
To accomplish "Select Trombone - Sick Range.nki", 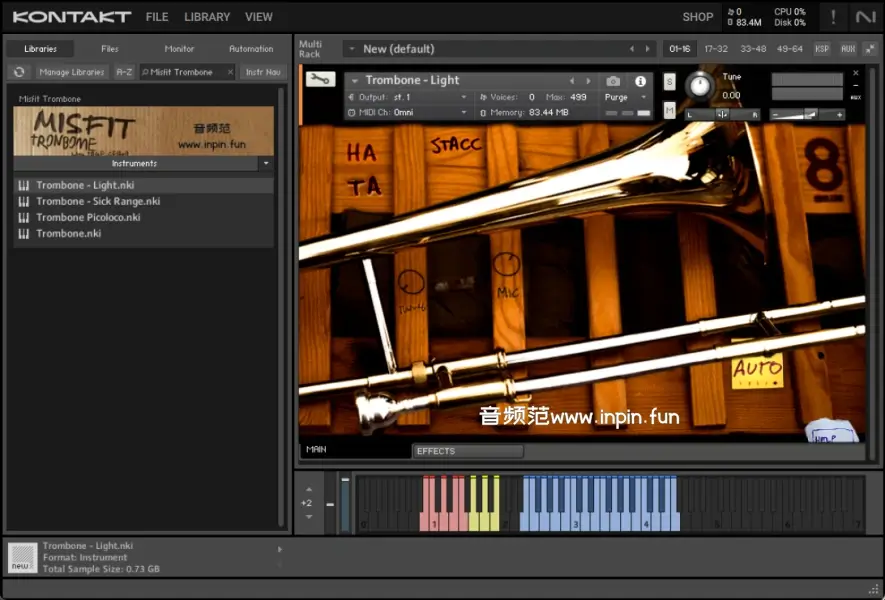I will tap(98, 201).
